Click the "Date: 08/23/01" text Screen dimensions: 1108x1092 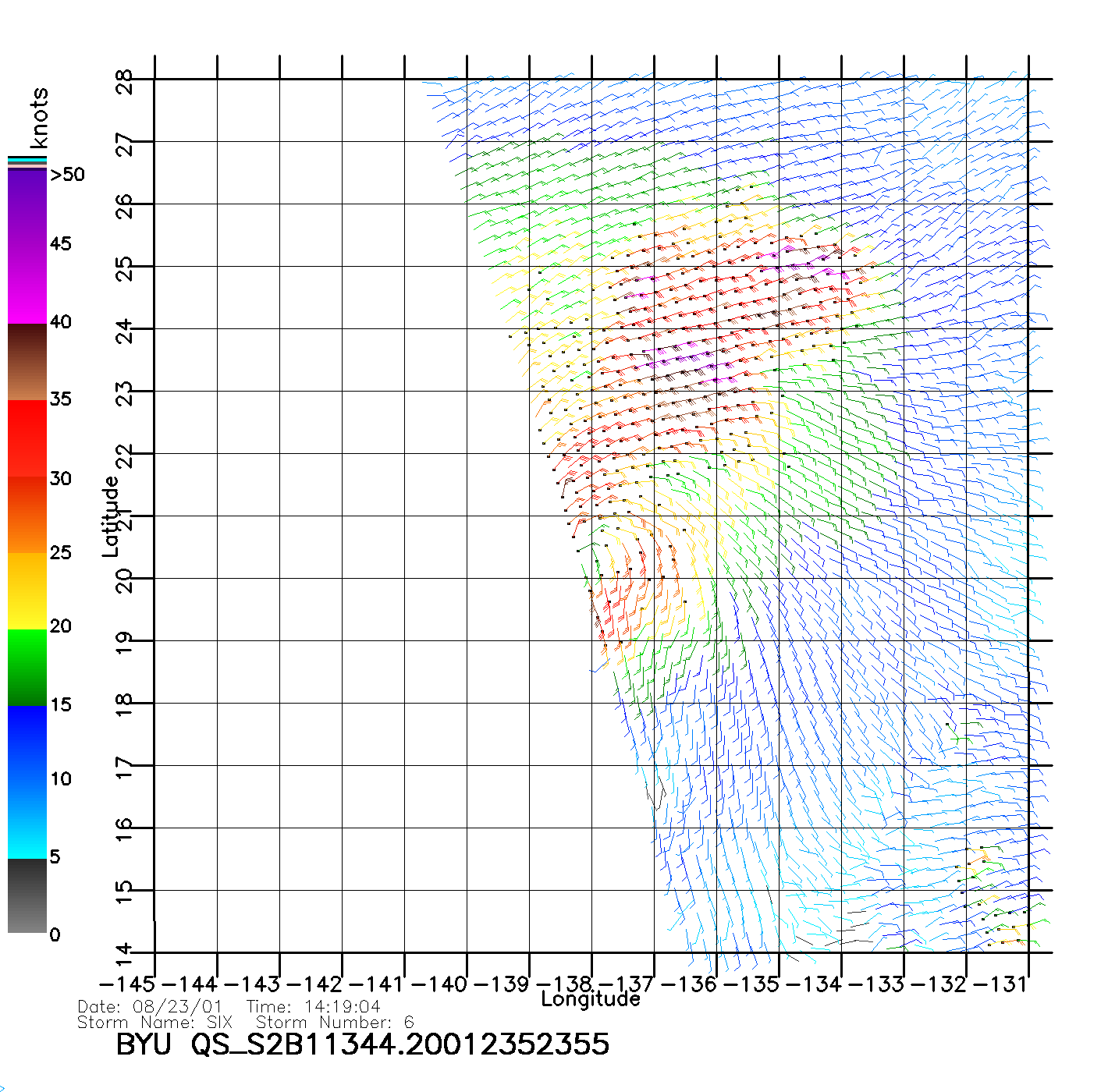tap(150, 1007)
